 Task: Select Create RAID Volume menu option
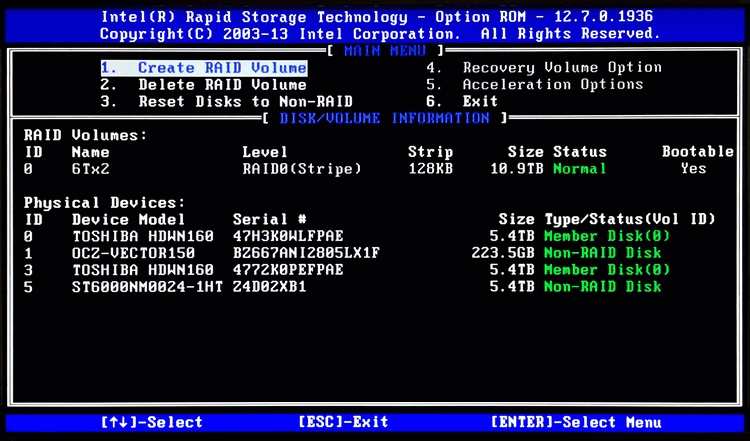click(x=221, y=68)
